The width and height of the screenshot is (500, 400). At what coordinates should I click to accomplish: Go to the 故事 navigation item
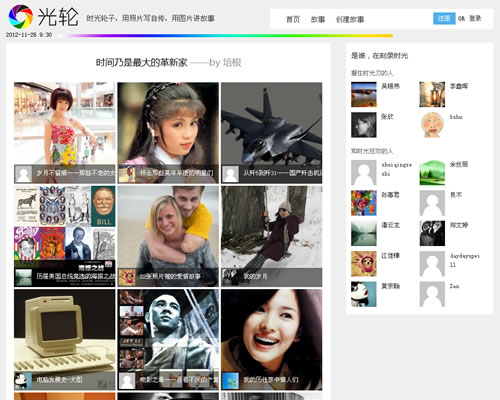pos(318,19)
